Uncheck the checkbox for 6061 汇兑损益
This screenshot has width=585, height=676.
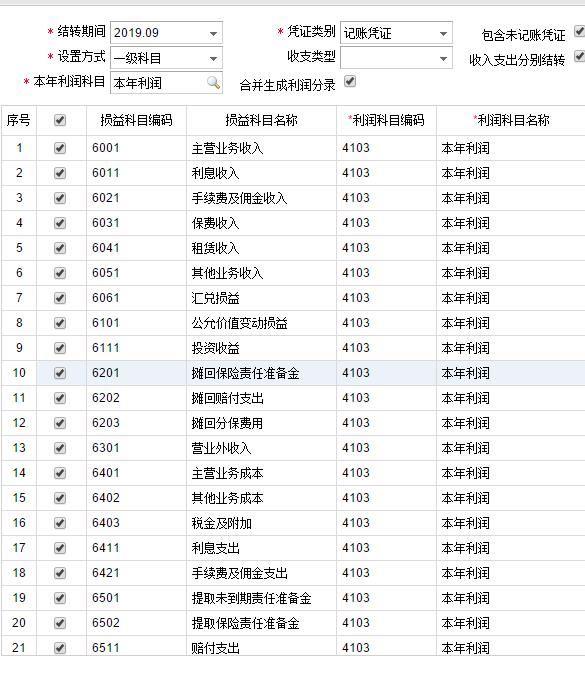[x=60, y=298]
